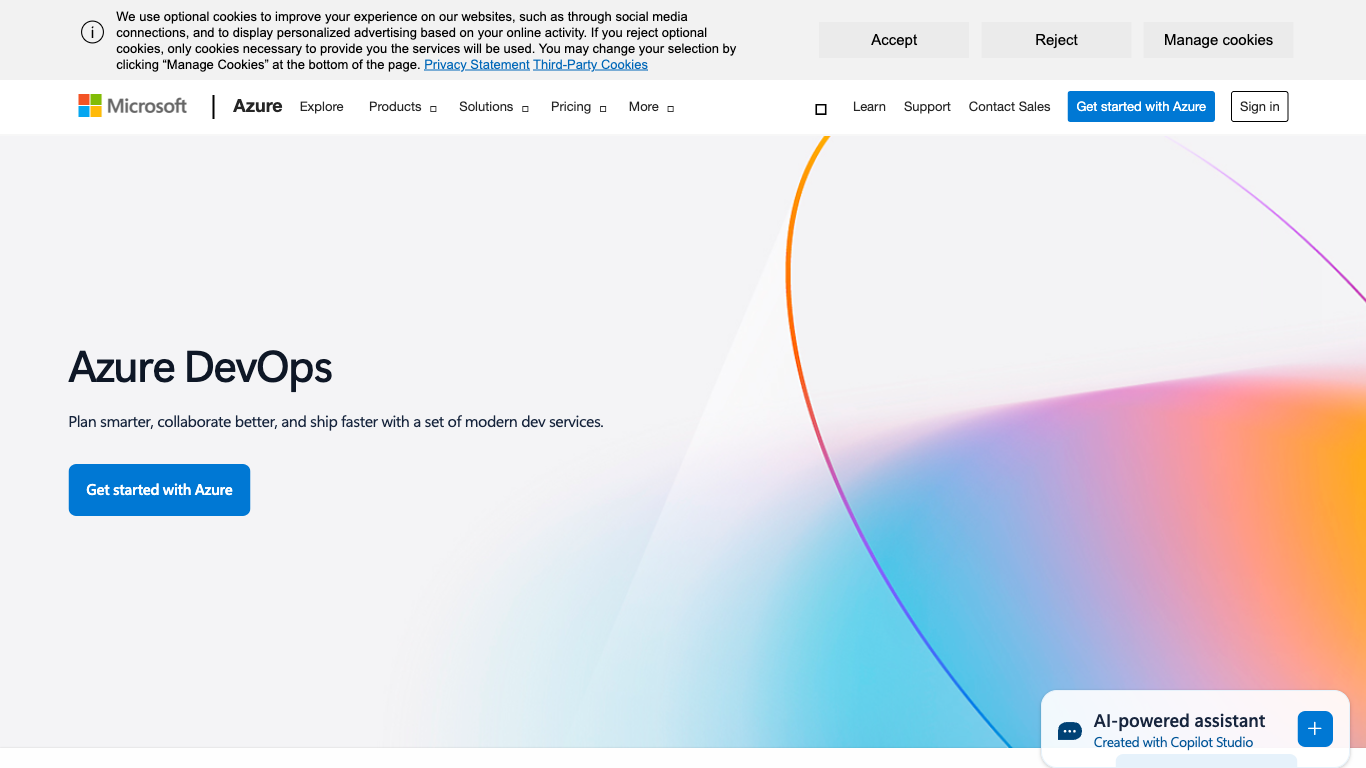Go to Azure home link
The height and width of the screenshot is (768, 1366).
pos(257,106)
